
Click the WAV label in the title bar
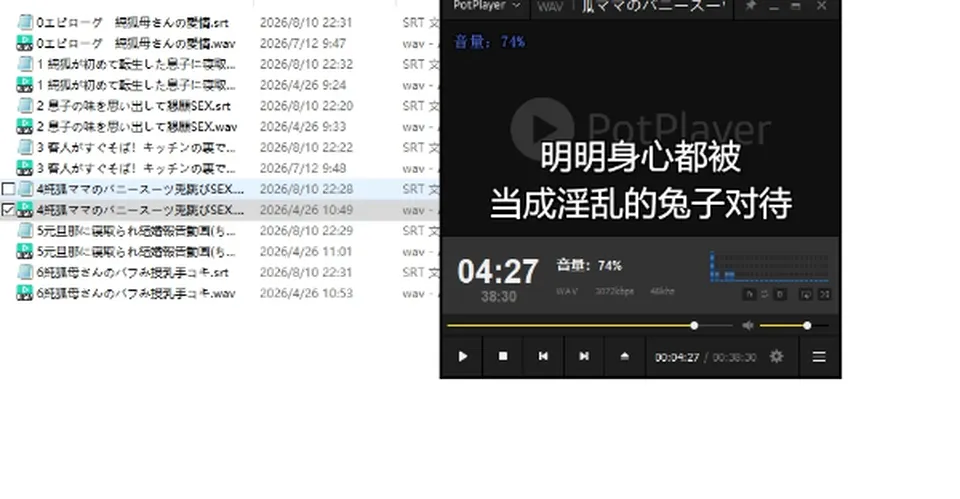[x=549, y=7]
